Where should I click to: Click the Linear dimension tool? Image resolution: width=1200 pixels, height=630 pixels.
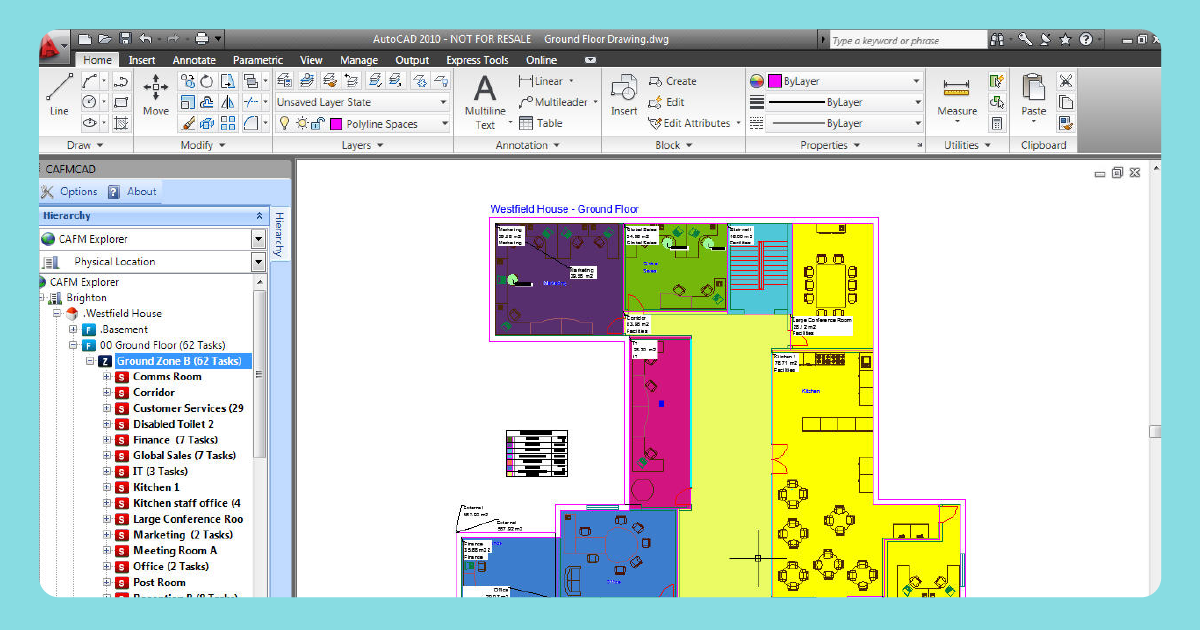(546, 81)
